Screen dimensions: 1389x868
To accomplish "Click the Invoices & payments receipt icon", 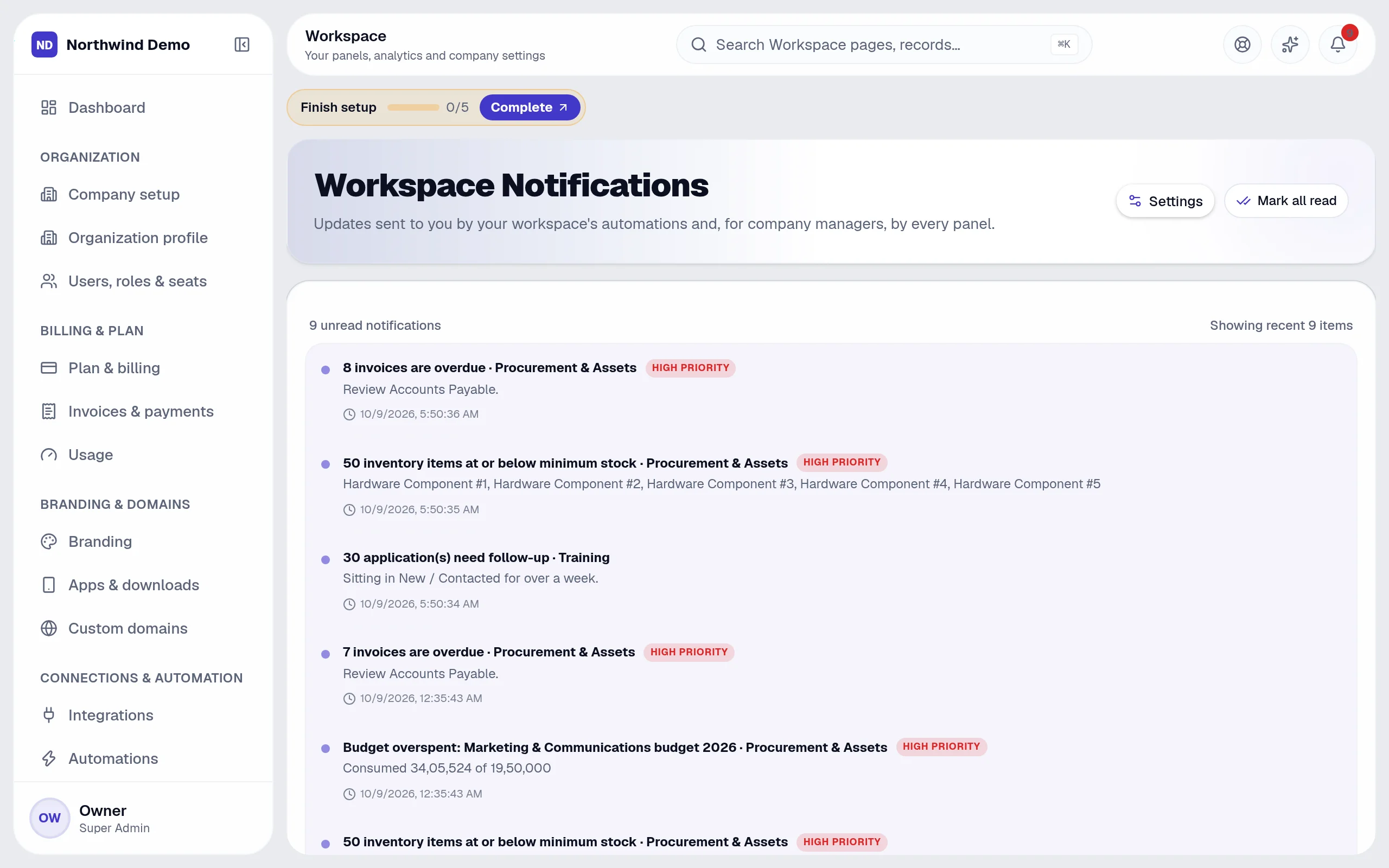I will [49, 411].
